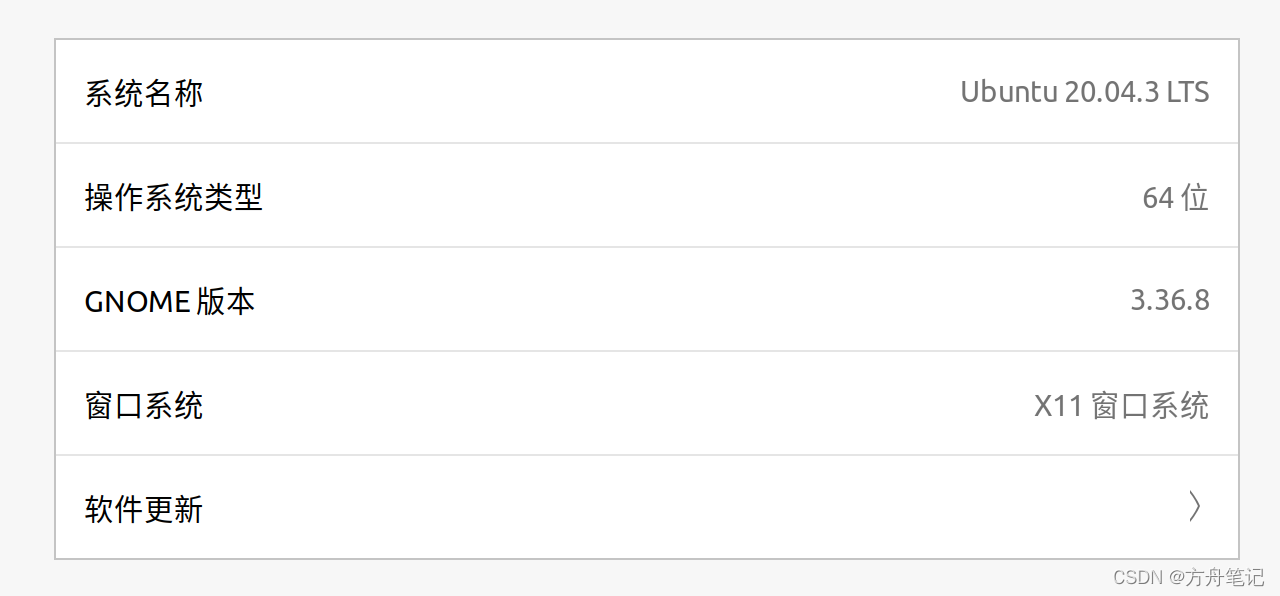
Task: Click the 系统名称 label
Action: 144,94
